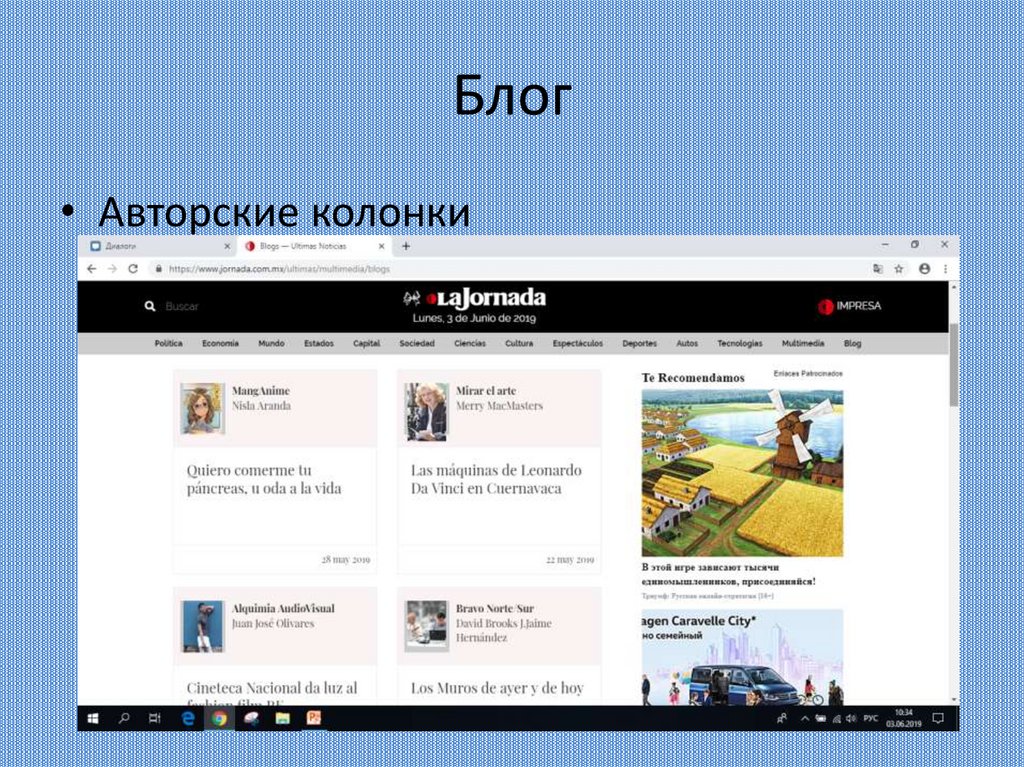Open the Blog menu section
Image resolution: width=1024 pixels, height=767 pixels.
pyautogui.click(x=852, y=343)
